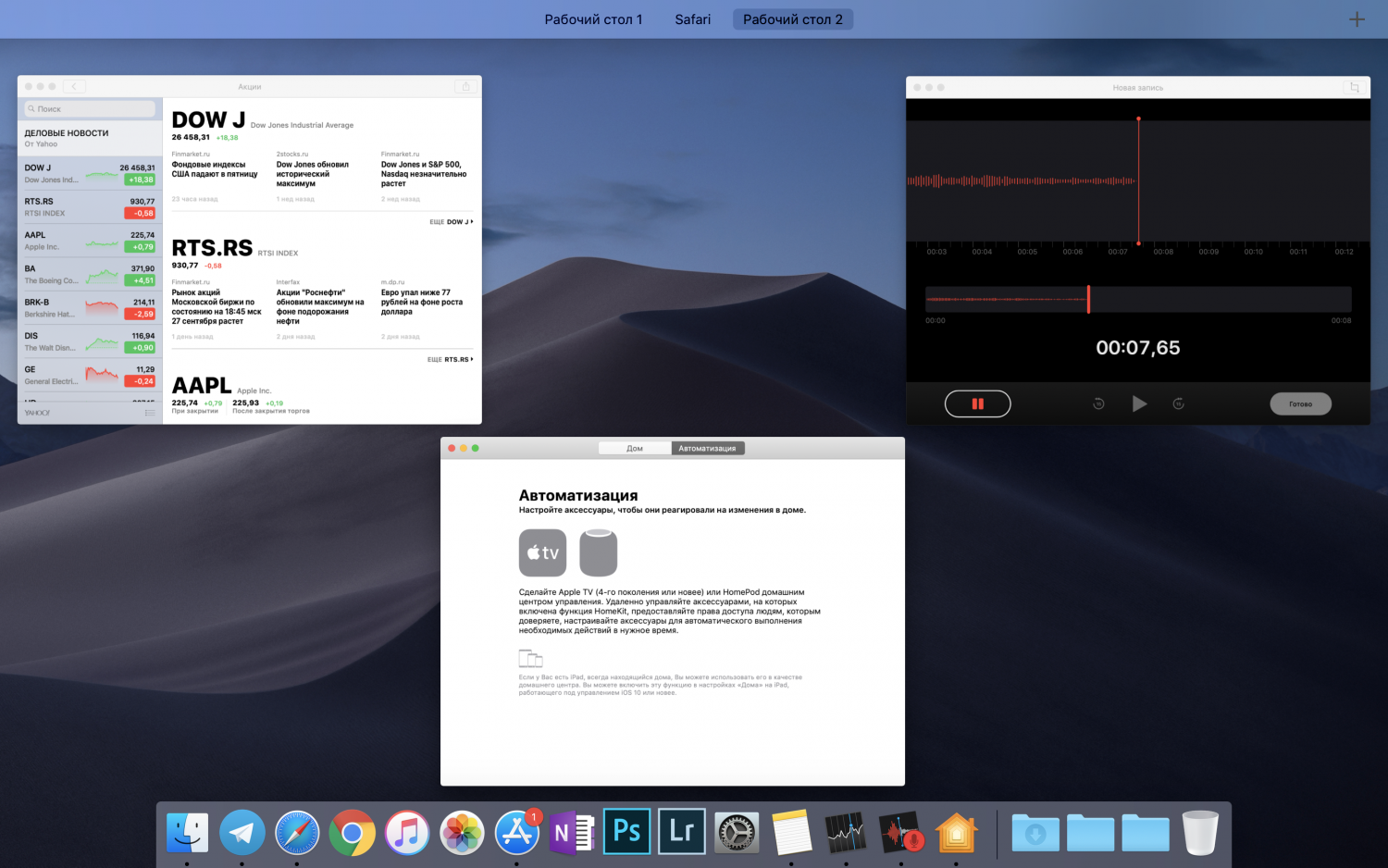Open Finder from the Dock
The width and height of the screenshot is (1388, 868).
187,833
